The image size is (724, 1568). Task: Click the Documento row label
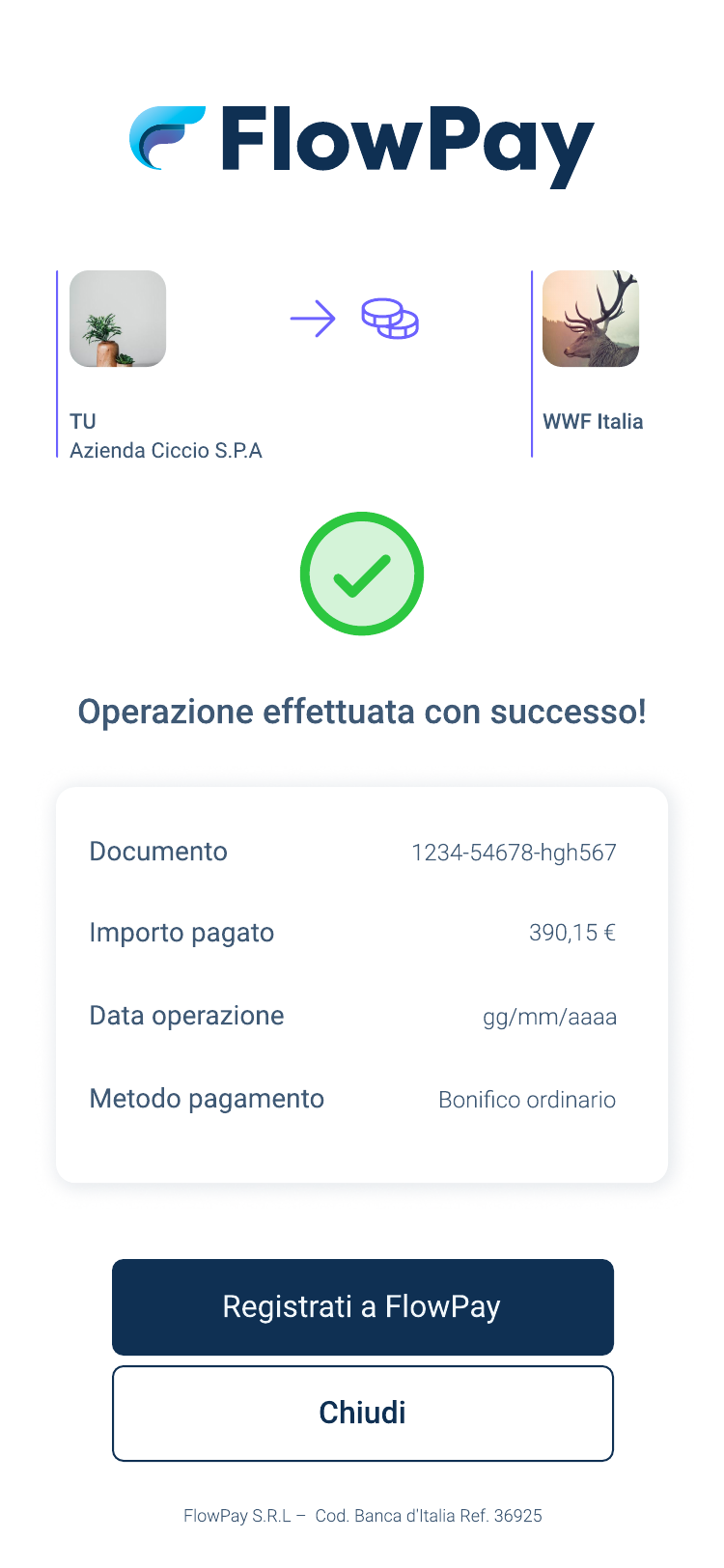click(158, 852)
